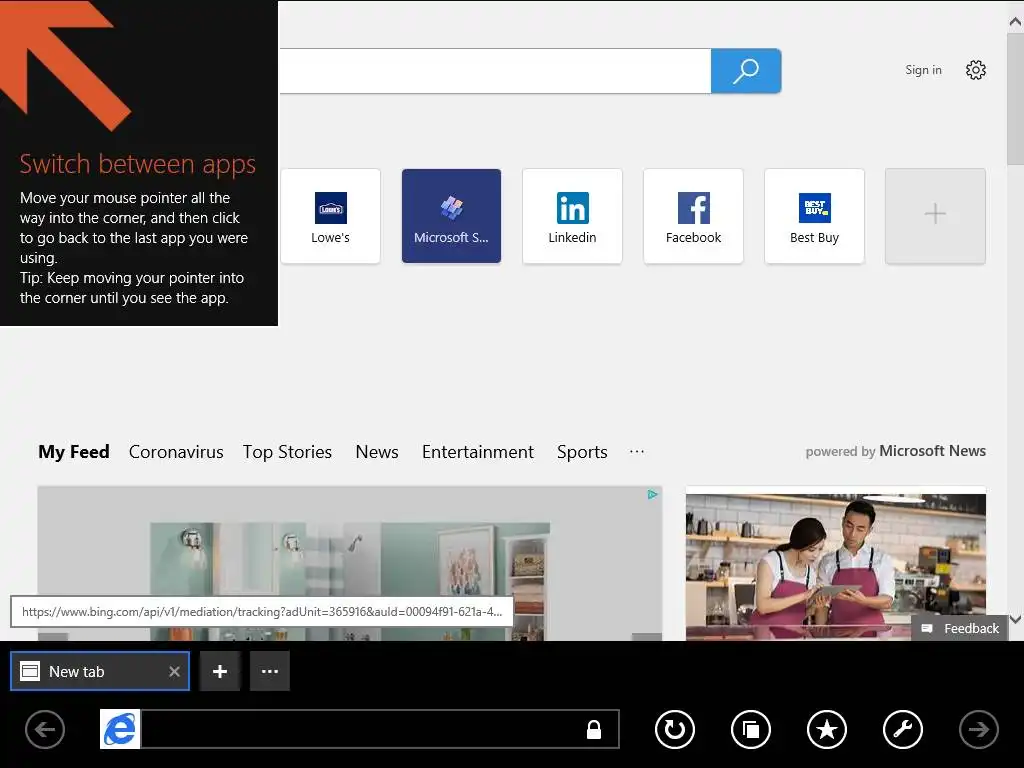The height and width of the screenshot is (768, 1024).
Task: Click powered by Microsoft News link
Action: point(895,451)
